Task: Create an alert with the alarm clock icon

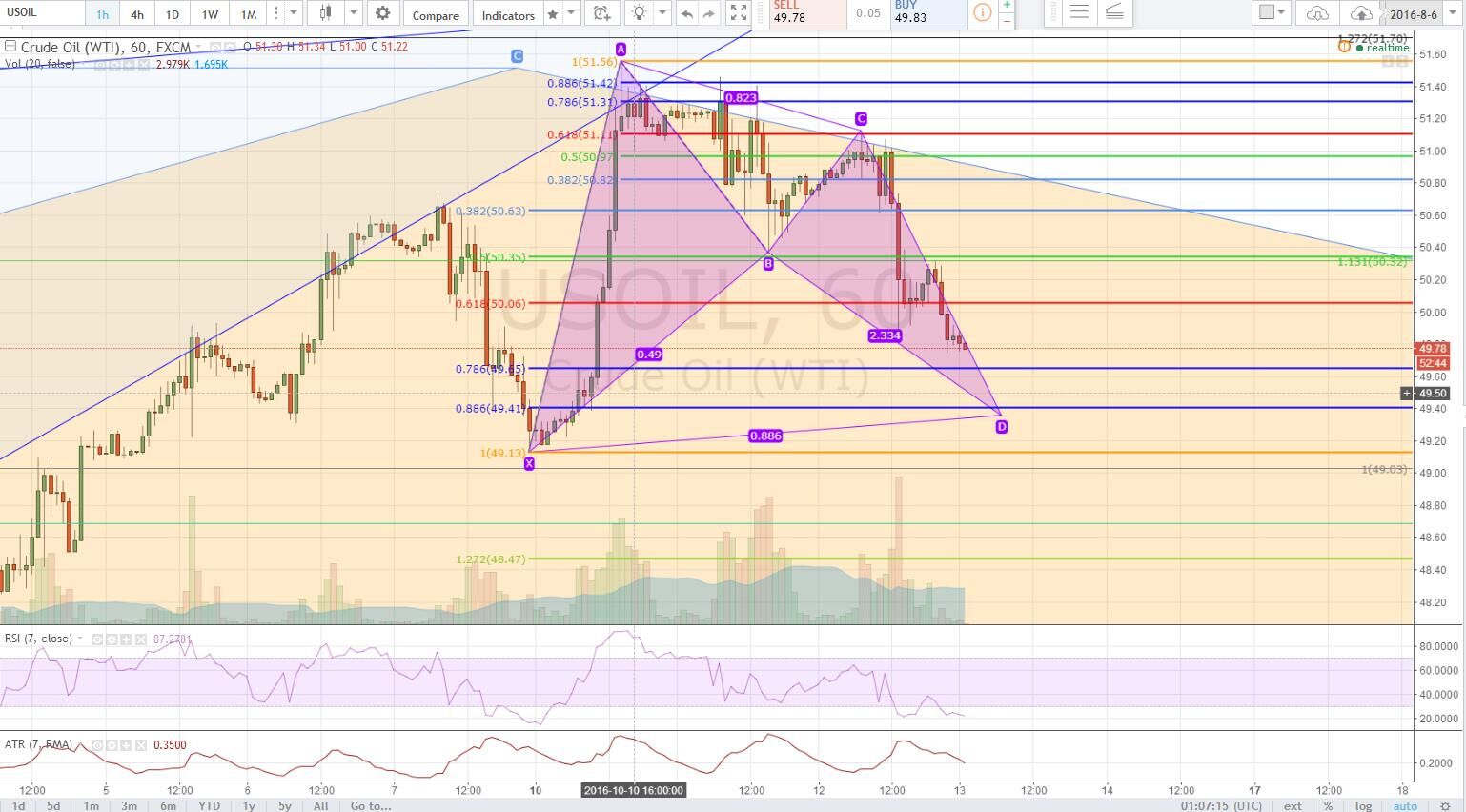Action: pyautogui.click(x=601, y=14)
